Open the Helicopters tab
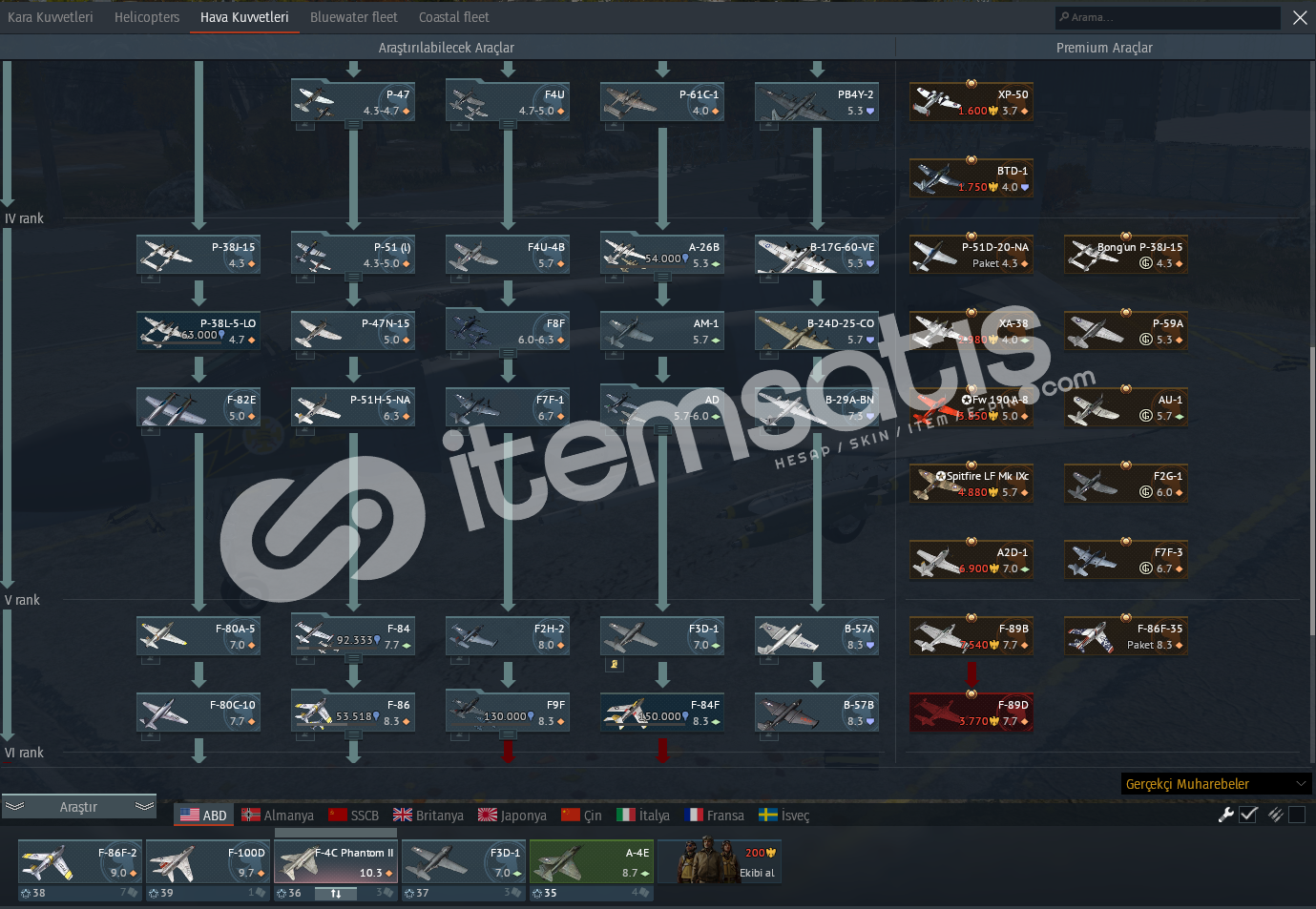 point(147,17)
